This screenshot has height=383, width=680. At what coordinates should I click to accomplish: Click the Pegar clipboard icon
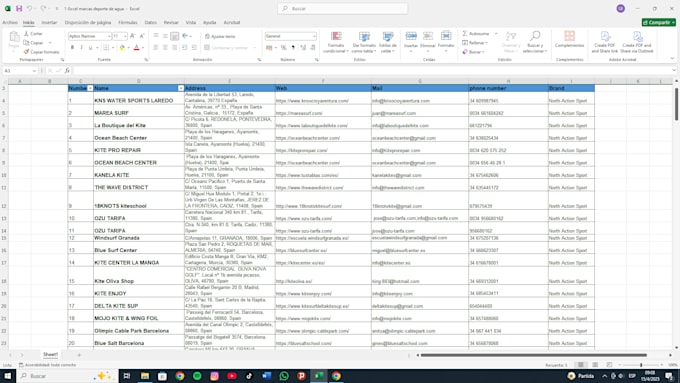click(14, 37)
